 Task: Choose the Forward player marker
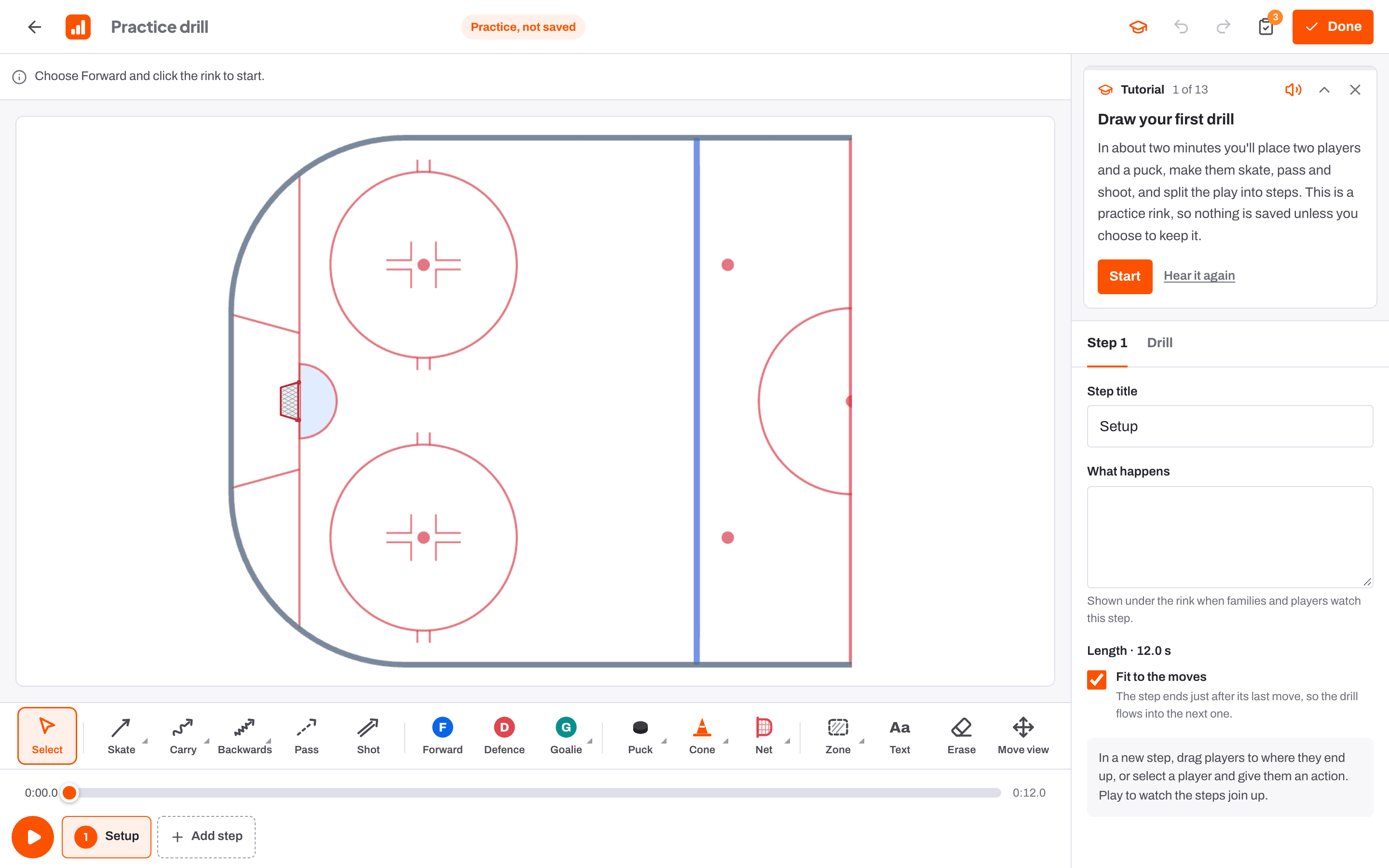[442, 735]
